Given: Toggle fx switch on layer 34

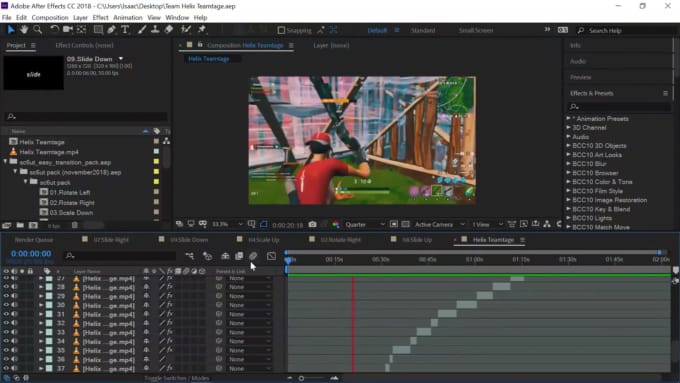Looking at the screenshot, I should 170,341.
